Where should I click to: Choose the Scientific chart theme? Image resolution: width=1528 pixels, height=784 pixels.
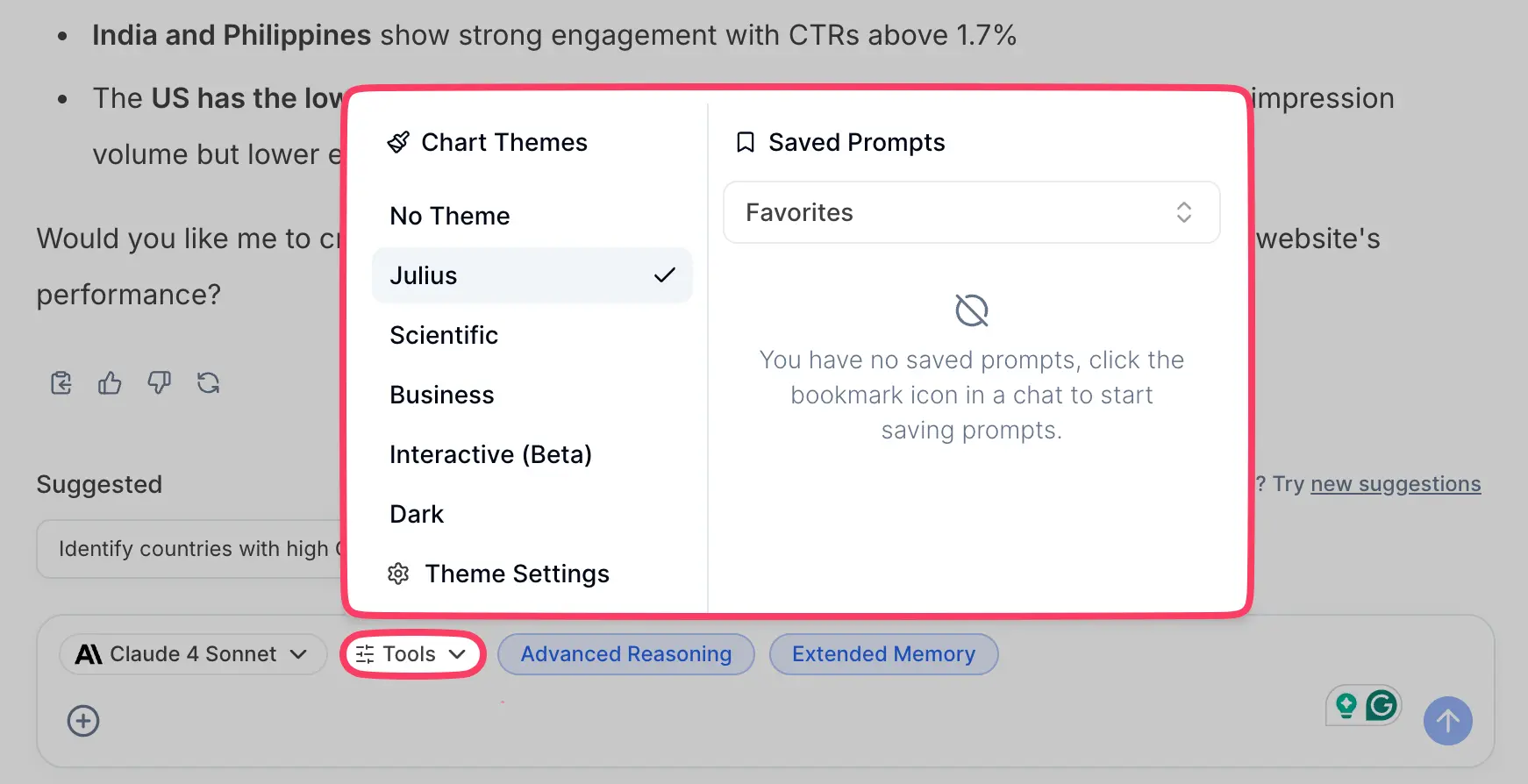coord(444,335)
